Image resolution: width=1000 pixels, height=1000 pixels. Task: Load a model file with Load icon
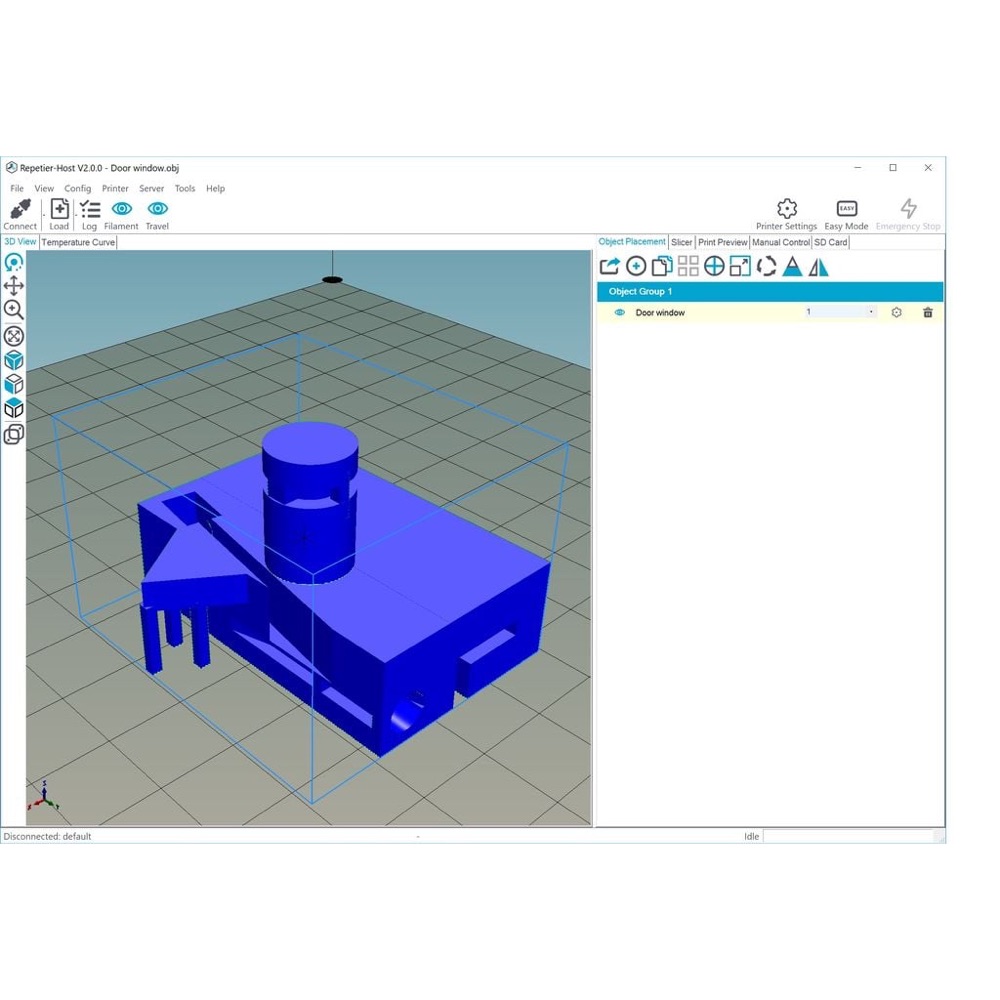(x=59, y=209)
